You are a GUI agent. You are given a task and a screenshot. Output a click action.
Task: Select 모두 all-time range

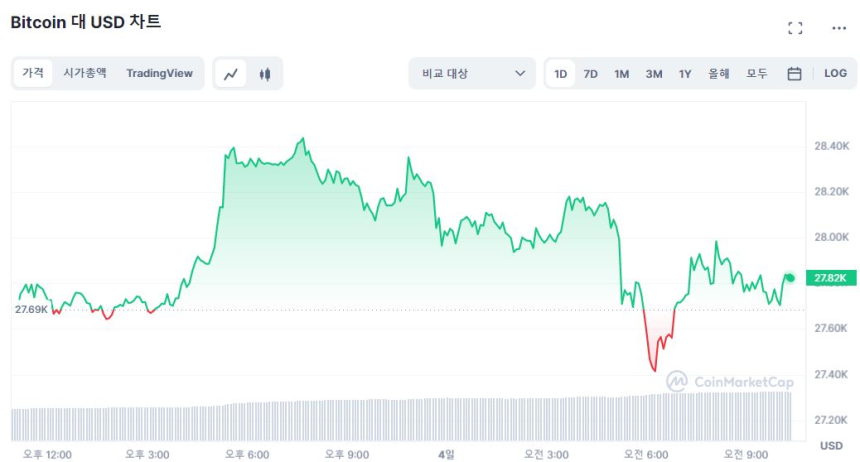tap(757, 73)
